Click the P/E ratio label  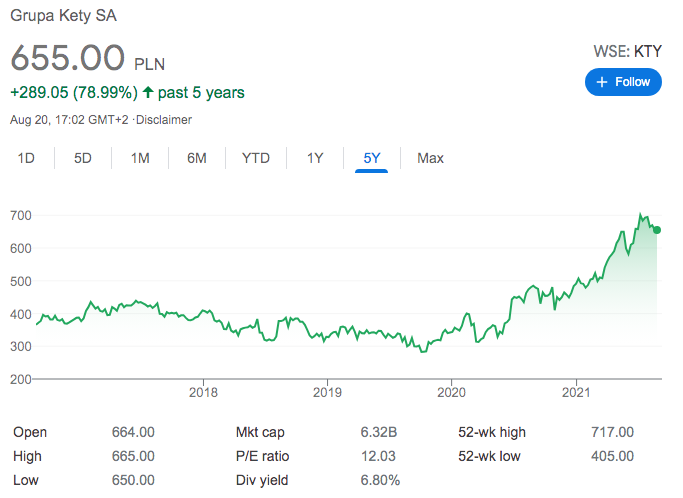point(262,456)
